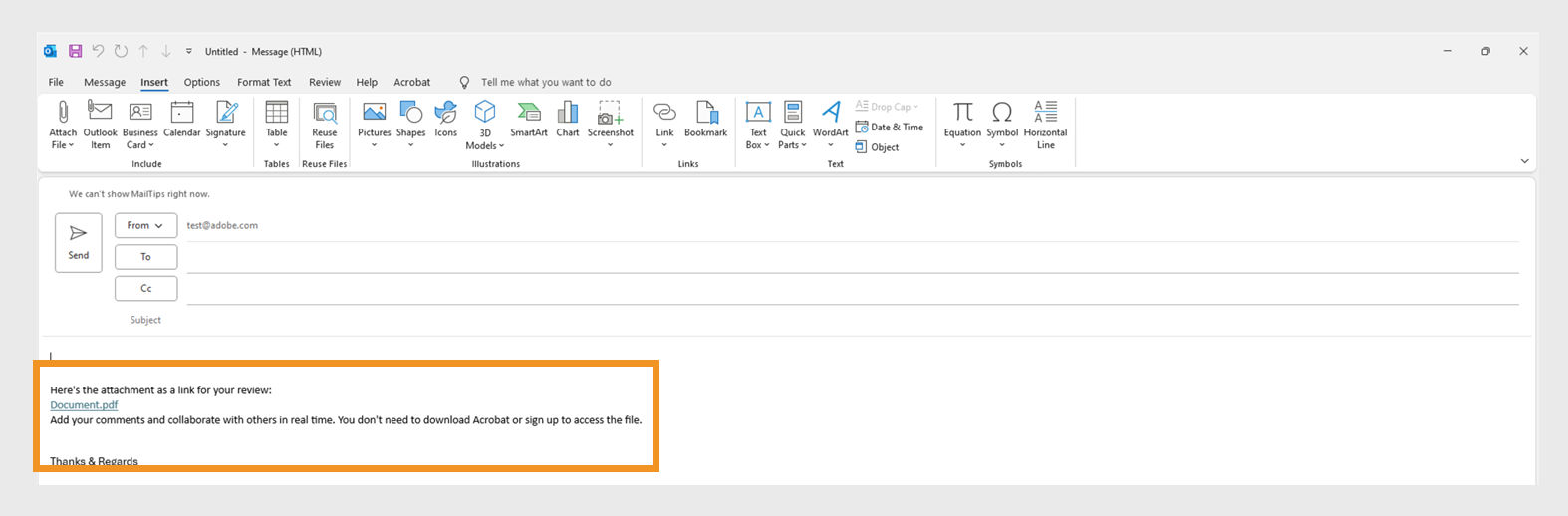The image size is (1568, 516).
Task: Insert Pictures into the message
Action: tap(375, 125)
